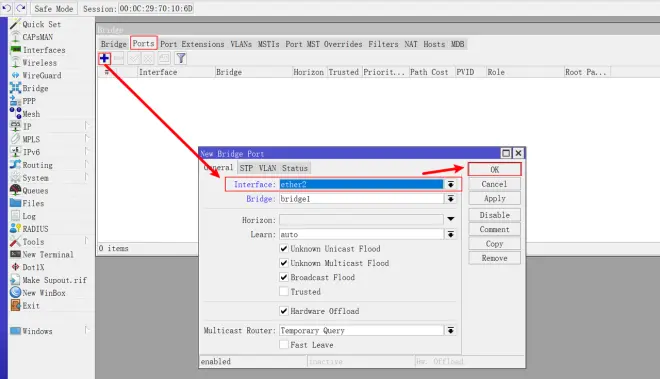Image resolution: width=660 pixels, height=379 pixels.
Task: Open New WinBox
Action: (43, 293)
